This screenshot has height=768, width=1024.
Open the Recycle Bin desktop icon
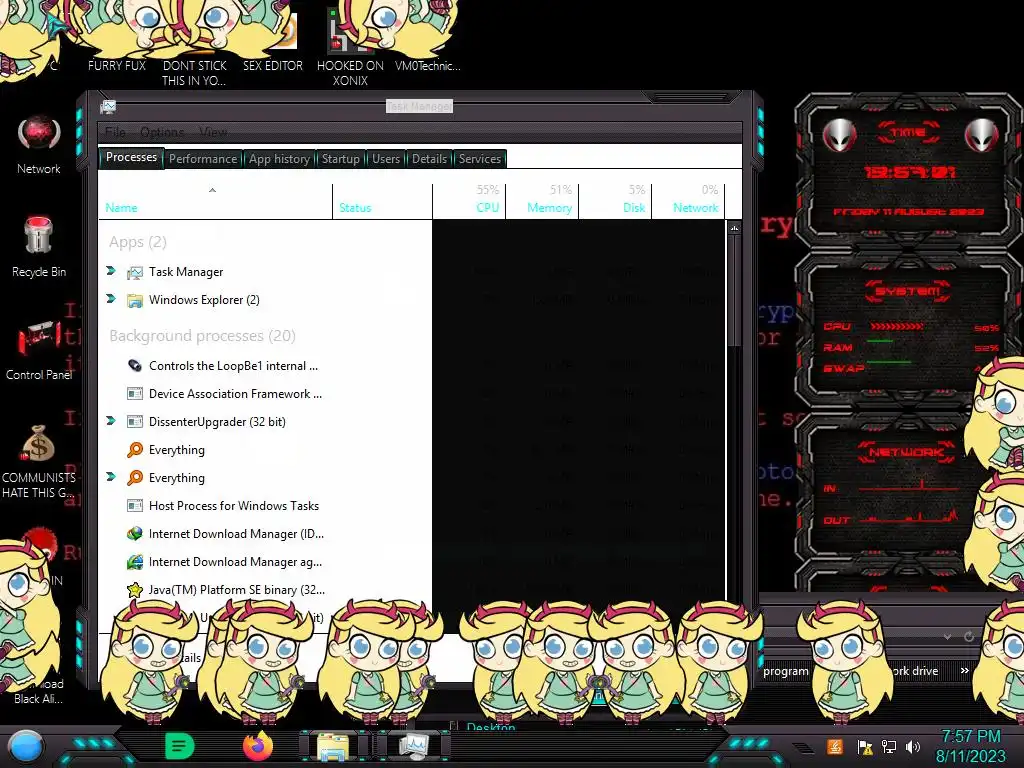39,247
